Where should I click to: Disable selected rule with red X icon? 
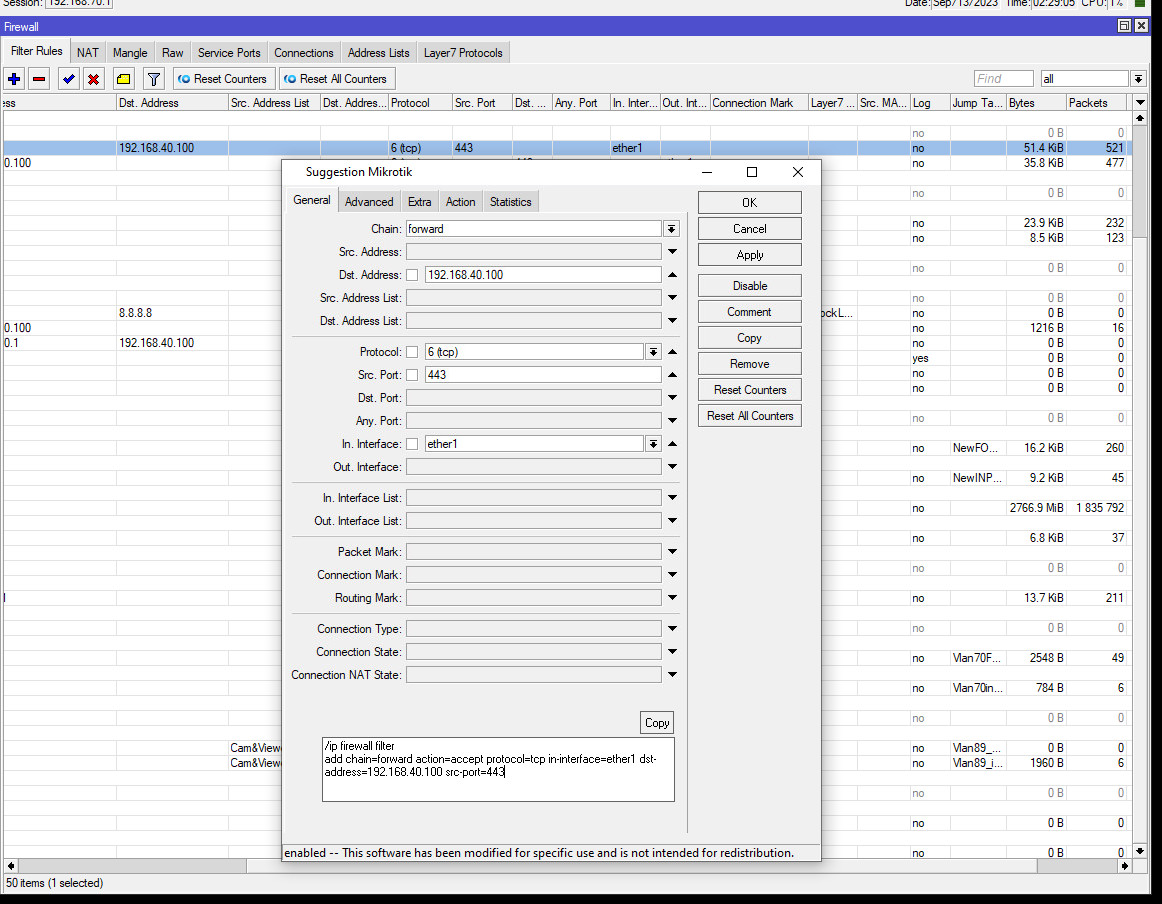point(93,79)
